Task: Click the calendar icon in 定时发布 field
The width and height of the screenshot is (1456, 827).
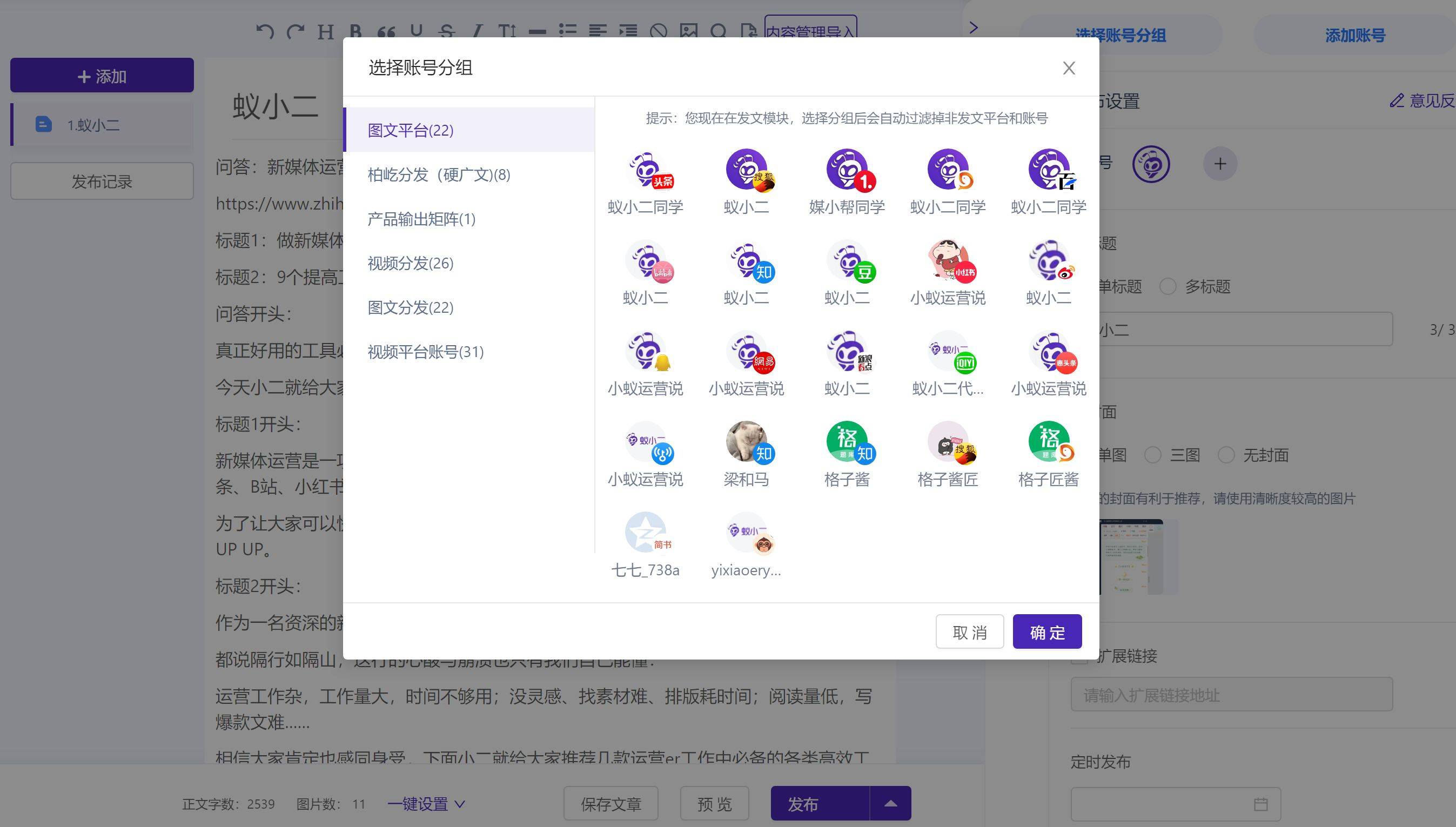Action: click(x=1260, y=804)
